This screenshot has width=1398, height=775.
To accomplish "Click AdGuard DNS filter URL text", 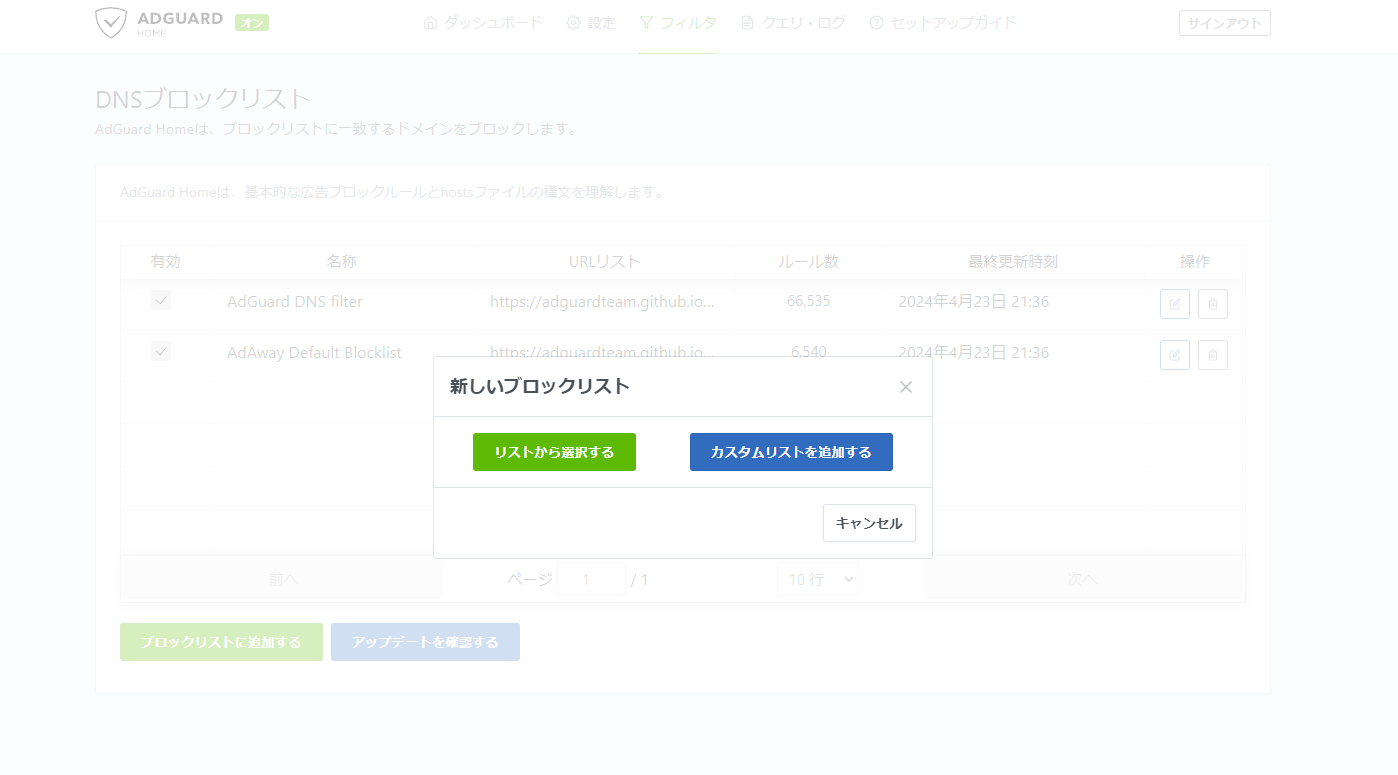I will click(602, 301).
